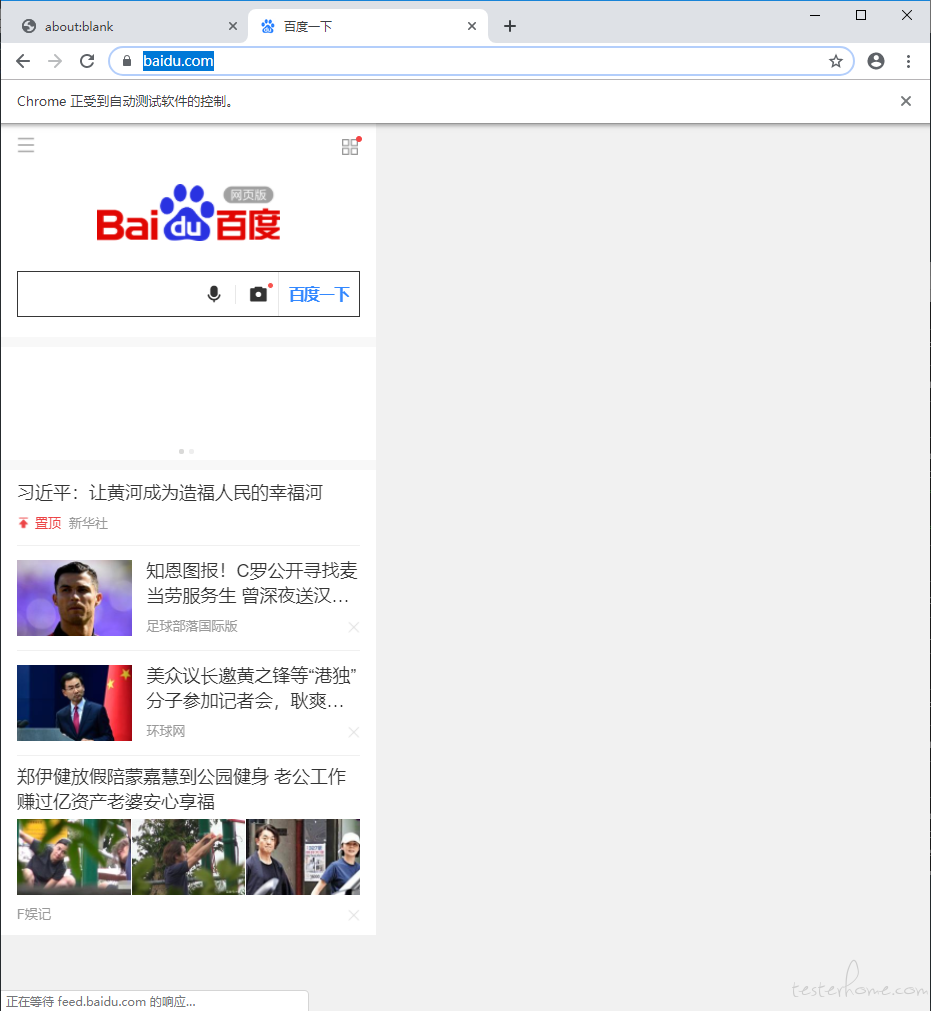Screen dimensions: 931x1011
Task: Dismiss the 环球网 news item with X
Action: (353, 732)
